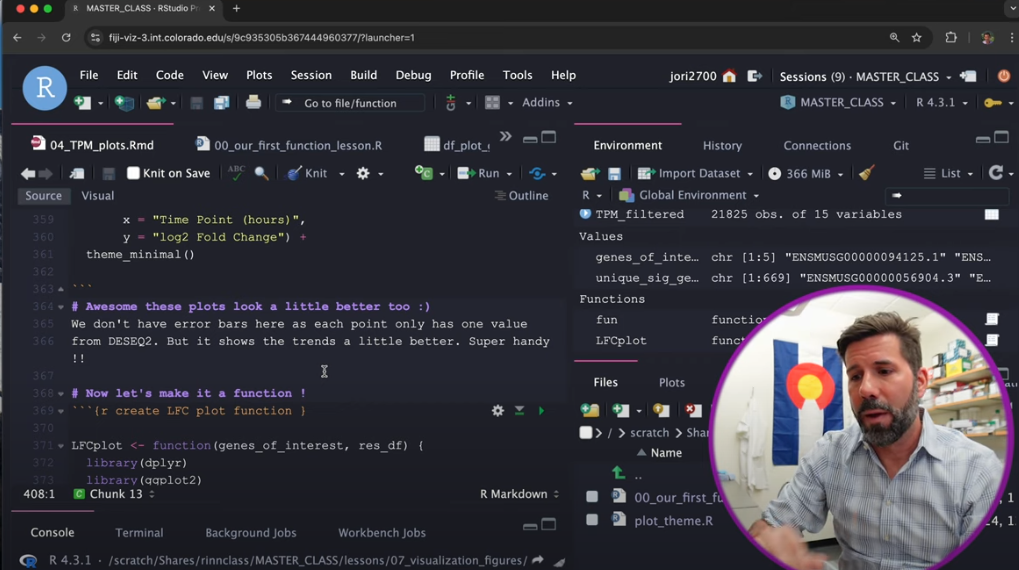1019x570 pixels.
Task: Click the spell check ABC icon
Action: coord(236,173)
